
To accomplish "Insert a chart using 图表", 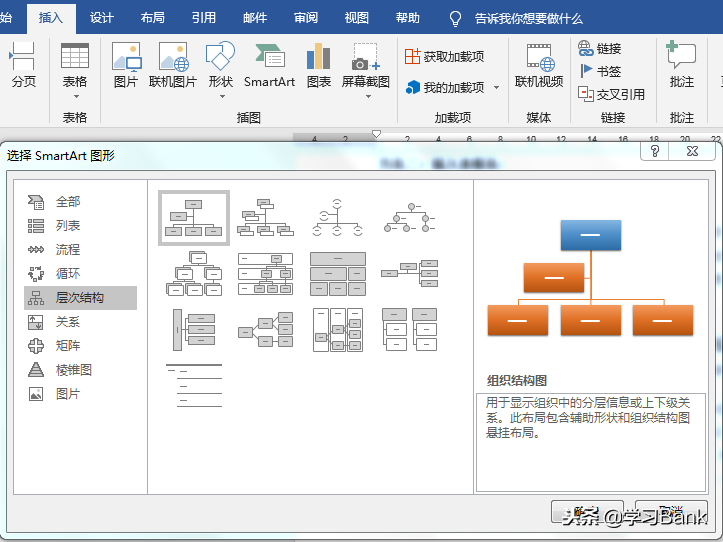I will pos(319,65).
